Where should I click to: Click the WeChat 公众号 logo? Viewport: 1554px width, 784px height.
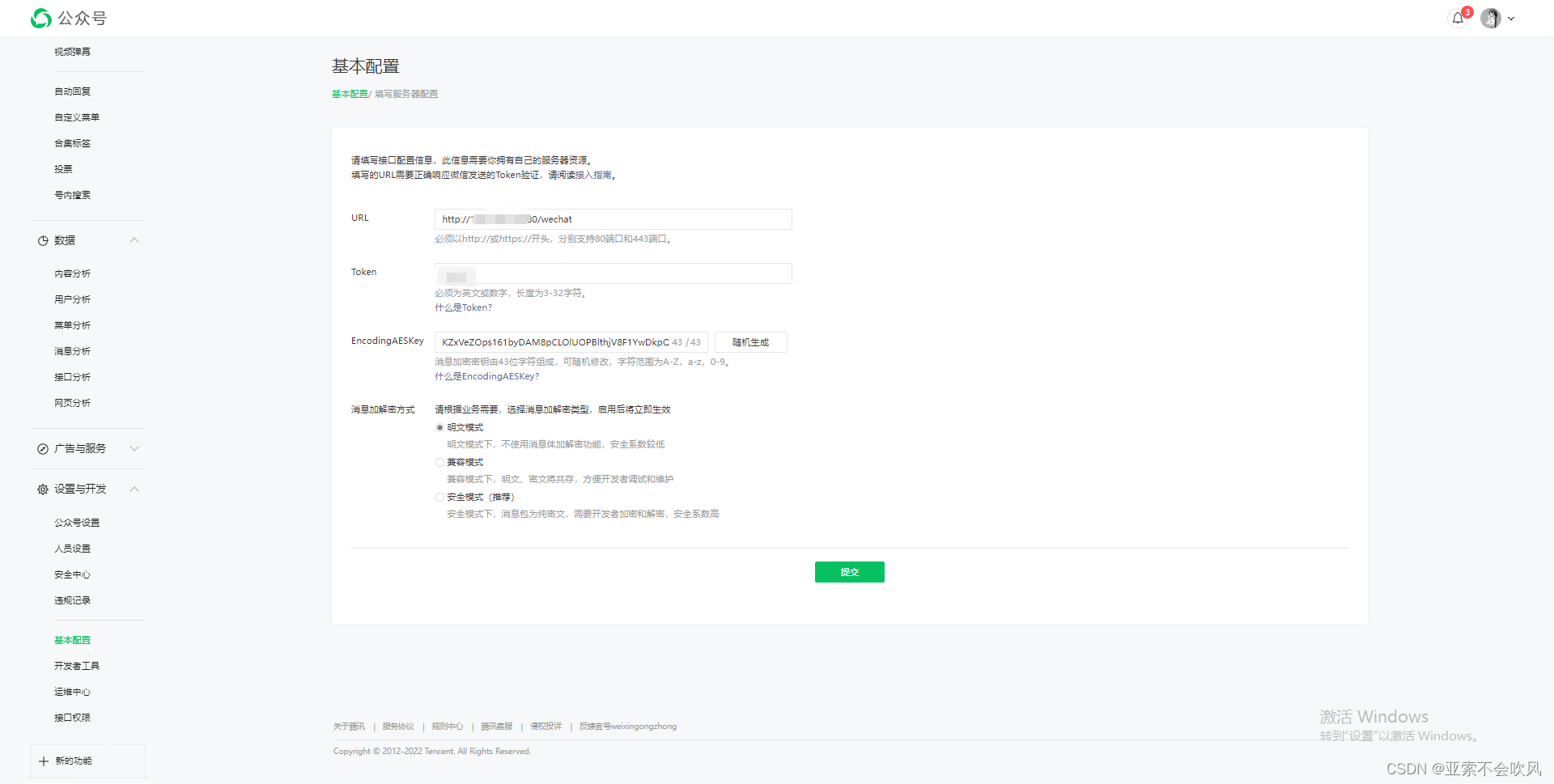click(x=69, y=18)
